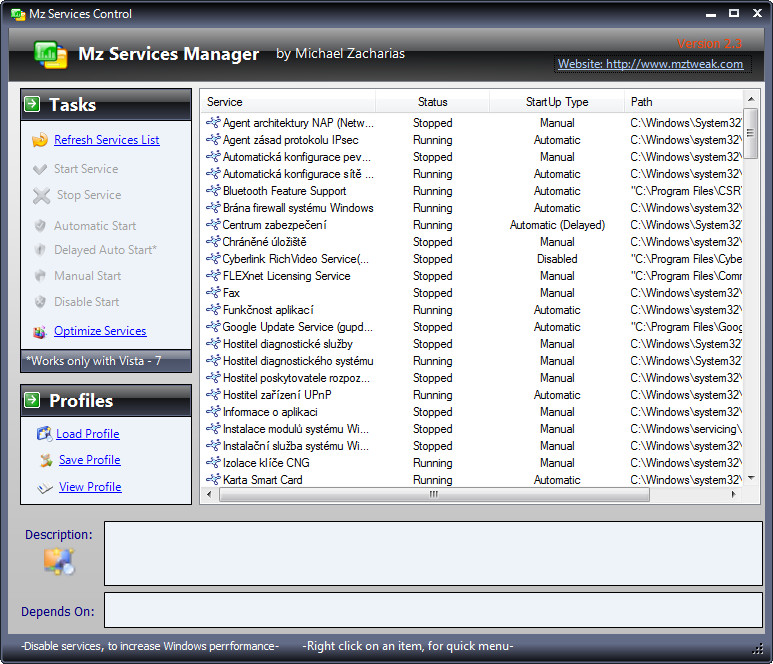Select the Cyberlink RichVideo Service row
This screenshot has width=773, height=664.
[473, 259]
